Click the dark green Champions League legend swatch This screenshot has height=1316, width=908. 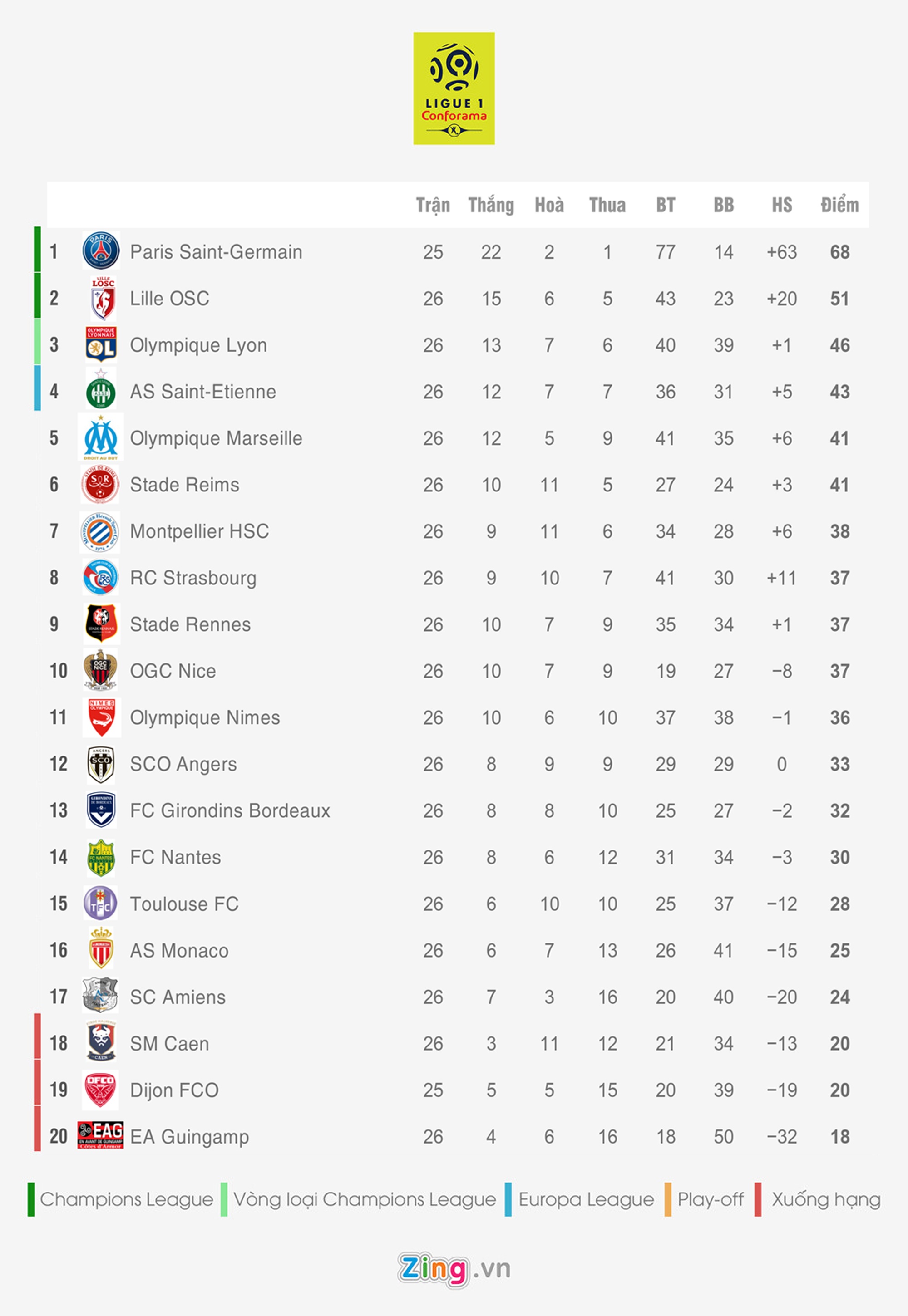coord(31,1199)
